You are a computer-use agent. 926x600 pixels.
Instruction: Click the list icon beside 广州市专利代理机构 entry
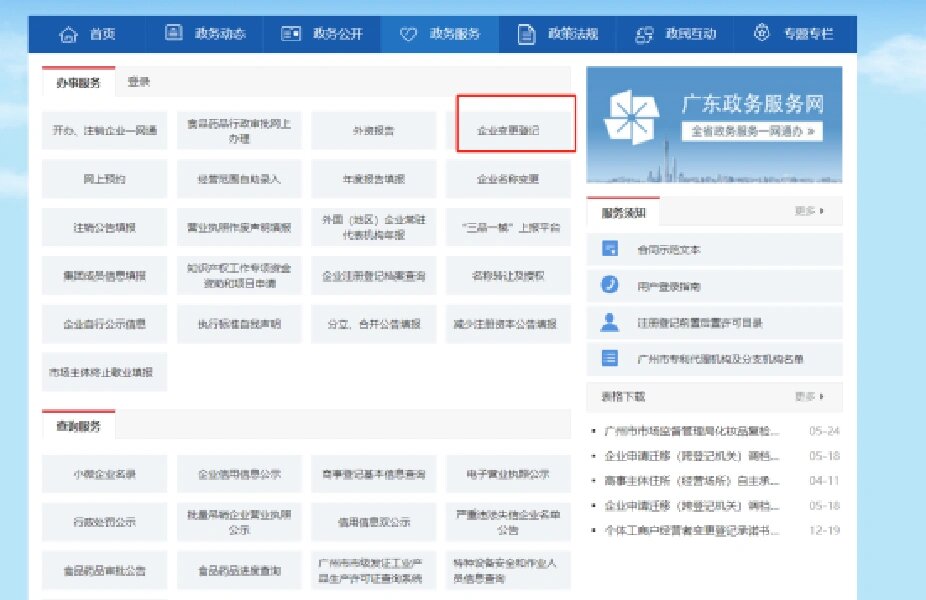pyautogui.click(x=609, y=358)
